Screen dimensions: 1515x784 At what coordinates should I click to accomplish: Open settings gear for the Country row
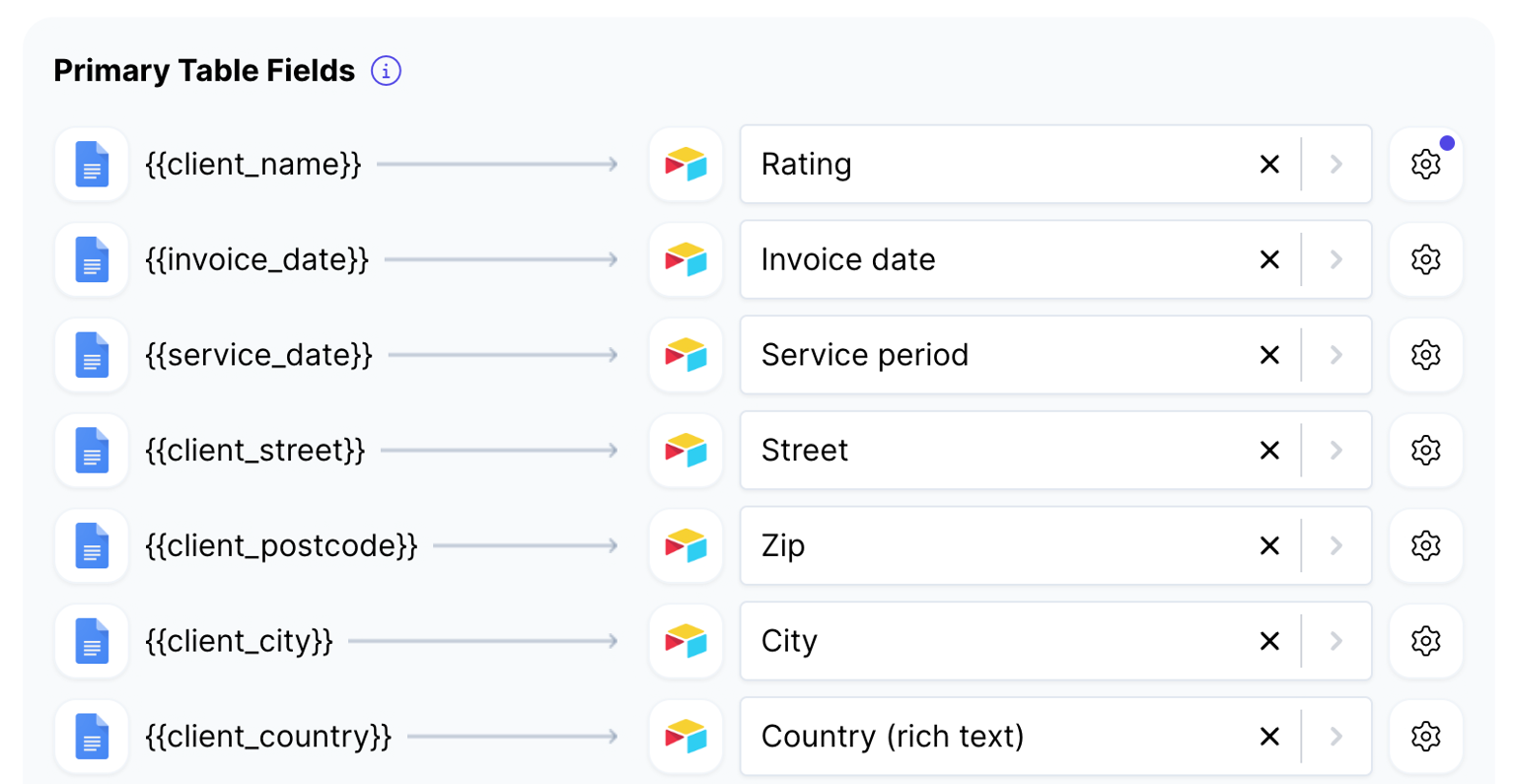[1426, 736]
